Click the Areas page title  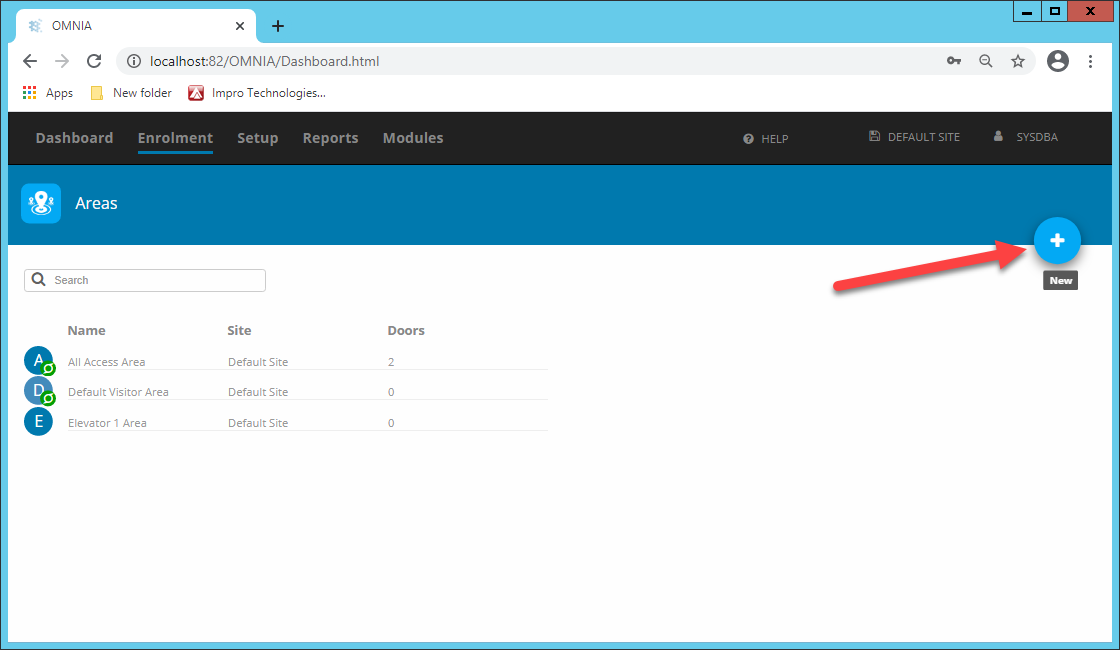pos(96,204)
